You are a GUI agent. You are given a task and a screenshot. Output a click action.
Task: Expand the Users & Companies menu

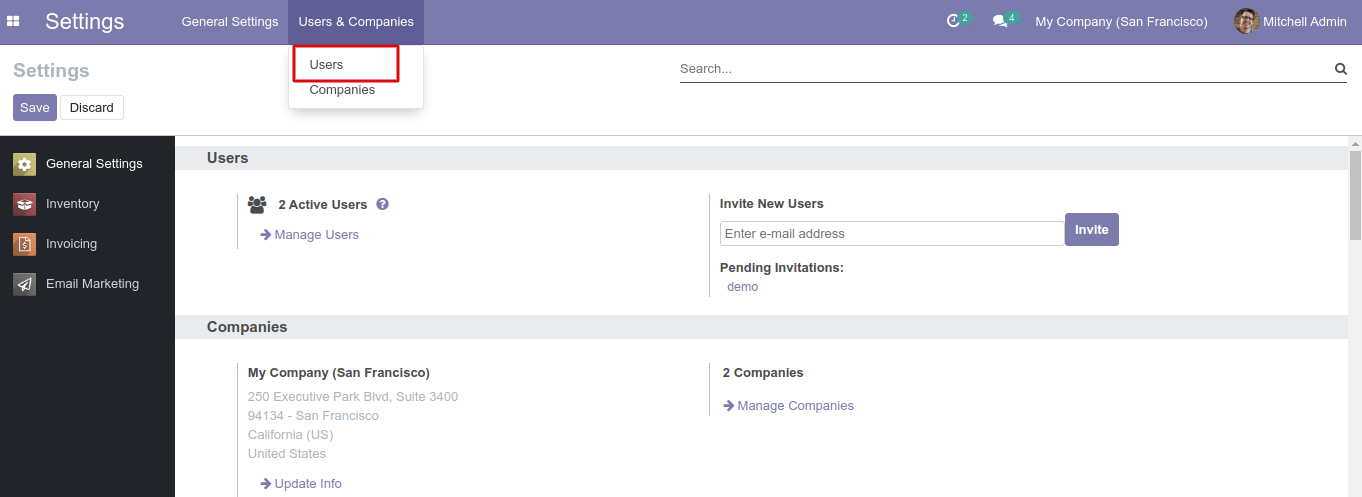(356, 22)
